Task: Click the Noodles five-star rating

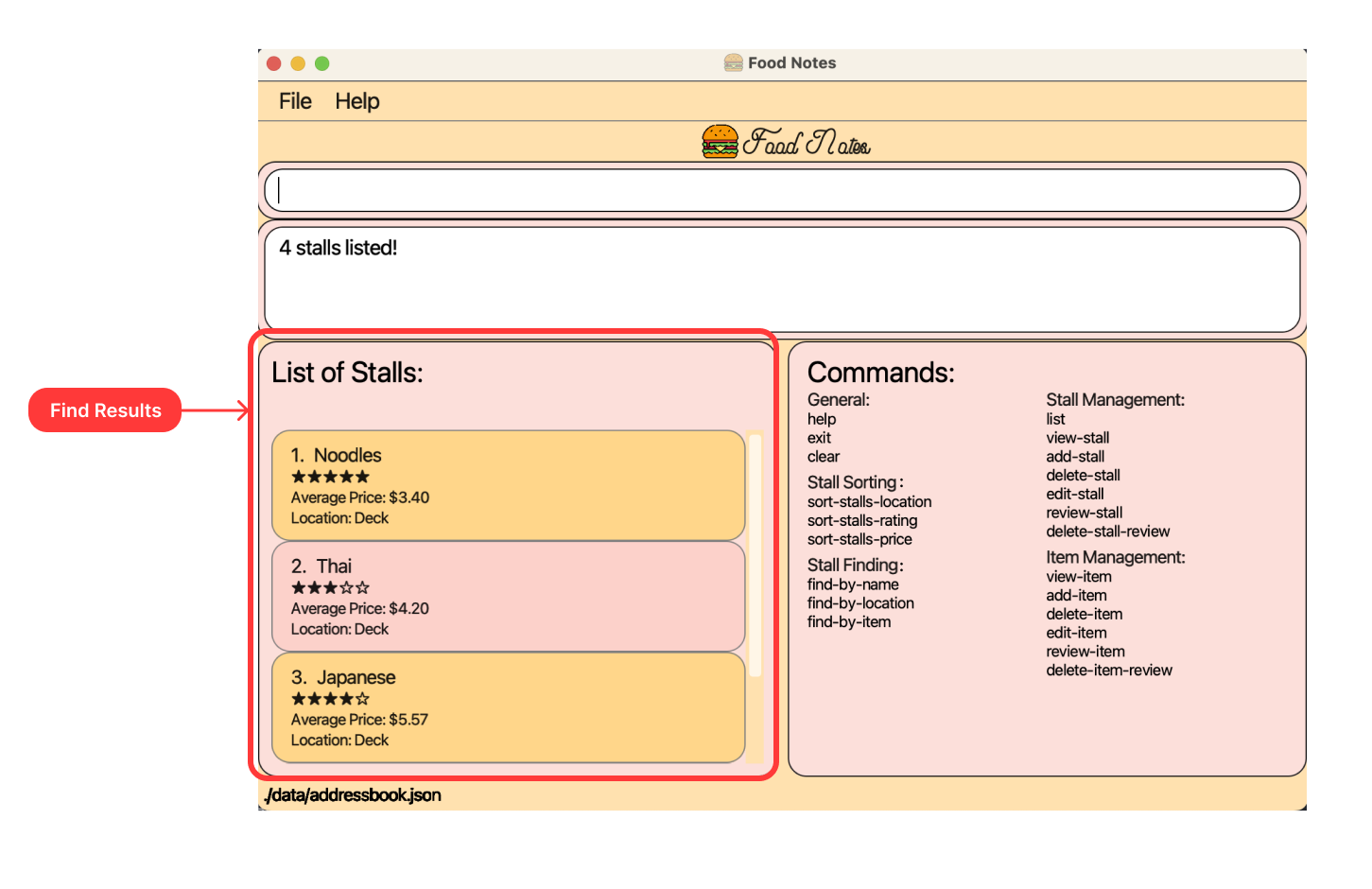Action: (330, 477)
